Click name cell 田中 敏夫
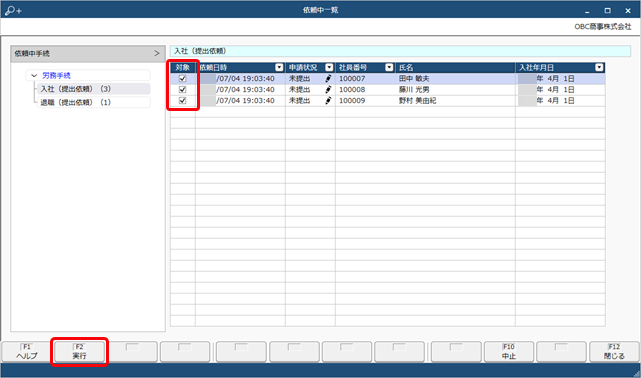This screenshot has width=641, height=378. click(455, 78)
